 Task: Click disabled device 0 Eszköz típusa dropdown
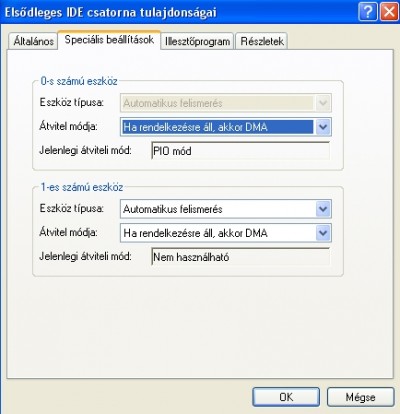point(226,103)
